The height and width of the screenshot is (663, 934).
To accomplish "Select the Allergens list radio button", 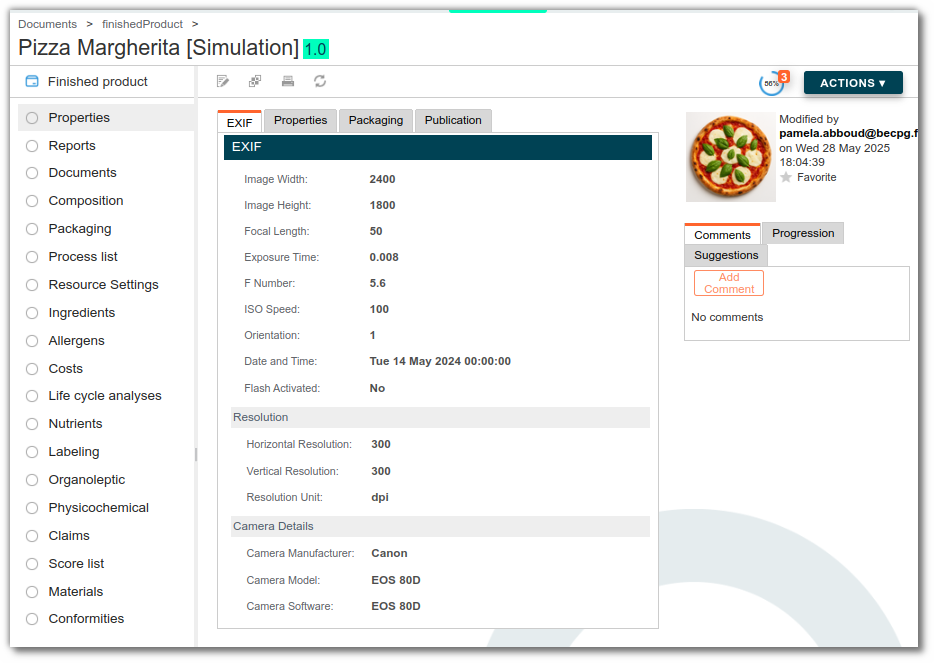I will pyautogui.click(x=32, y=341).
